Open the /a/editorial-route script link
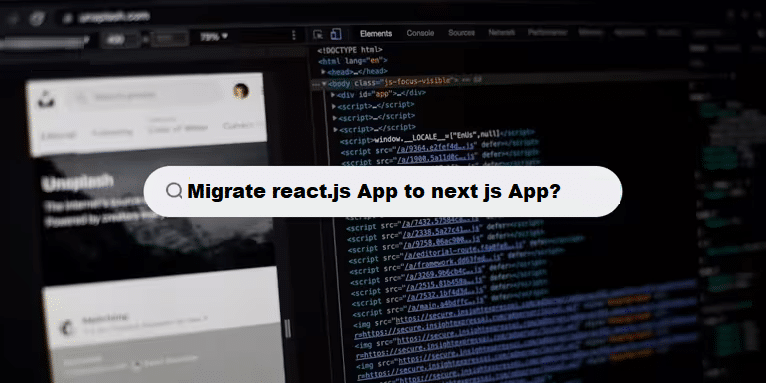Screen dimensions: 766x383 click(464, 250)
